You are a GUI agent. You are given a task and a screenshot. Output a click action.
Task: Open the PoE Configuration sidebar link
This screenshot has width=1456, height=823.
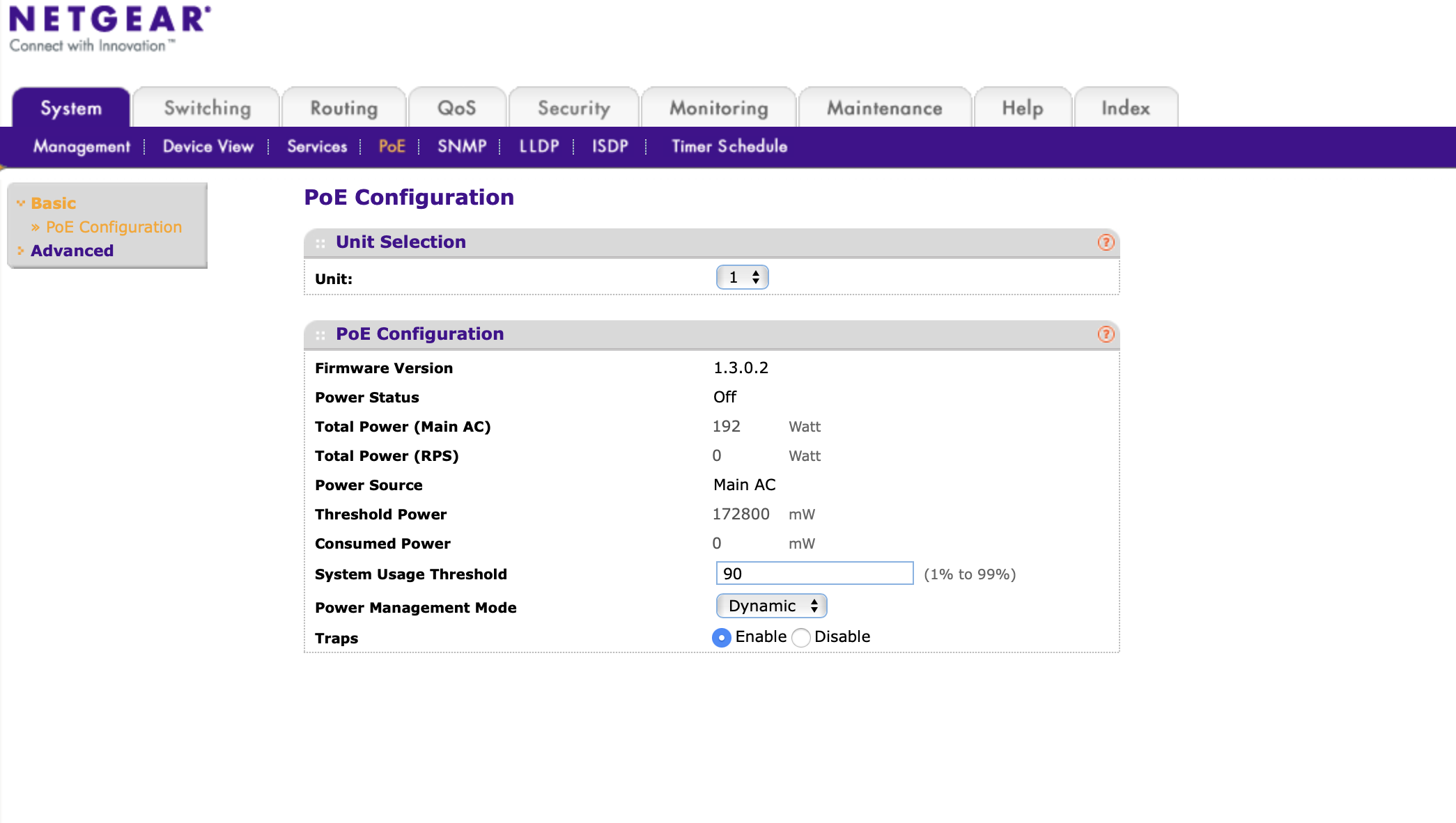[x=114, y=227]
